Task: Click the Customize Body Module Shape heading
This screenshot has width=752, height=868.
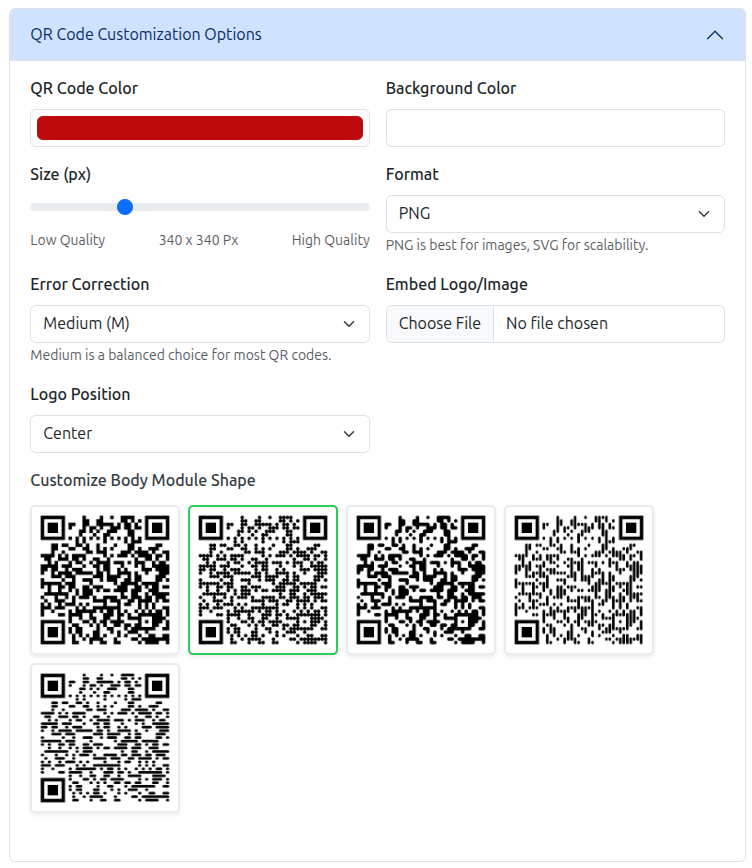Action: [143, 480]
